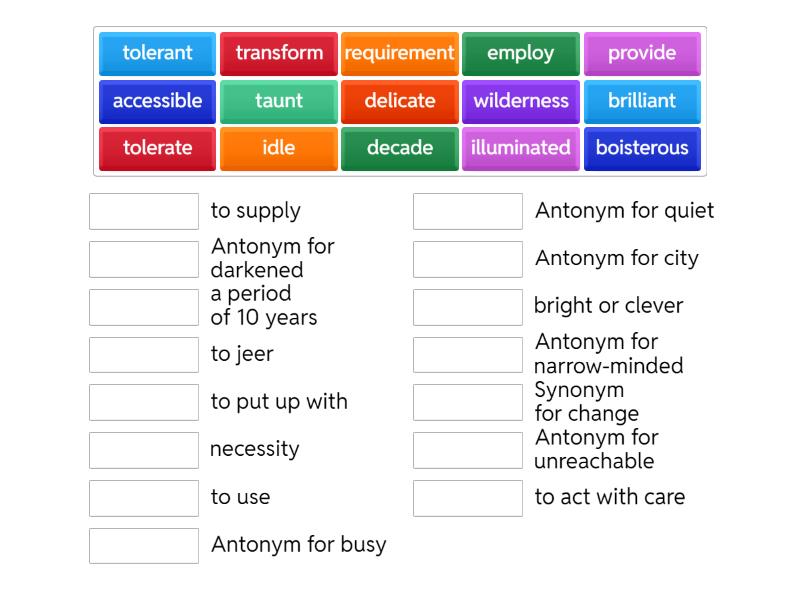
Task: Click the 'illuminated' word tile
Action: [521, 148]
